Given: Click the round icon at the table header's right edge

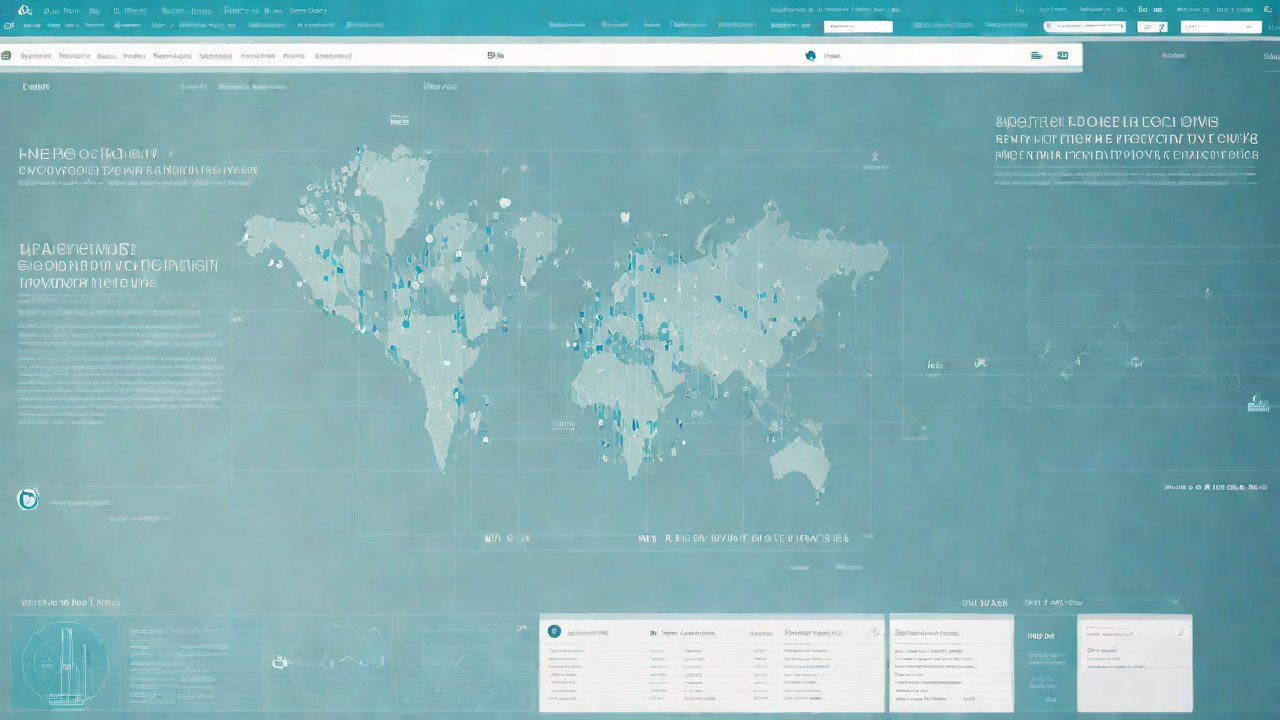Looking at the screenshot, I should [873, 632].
